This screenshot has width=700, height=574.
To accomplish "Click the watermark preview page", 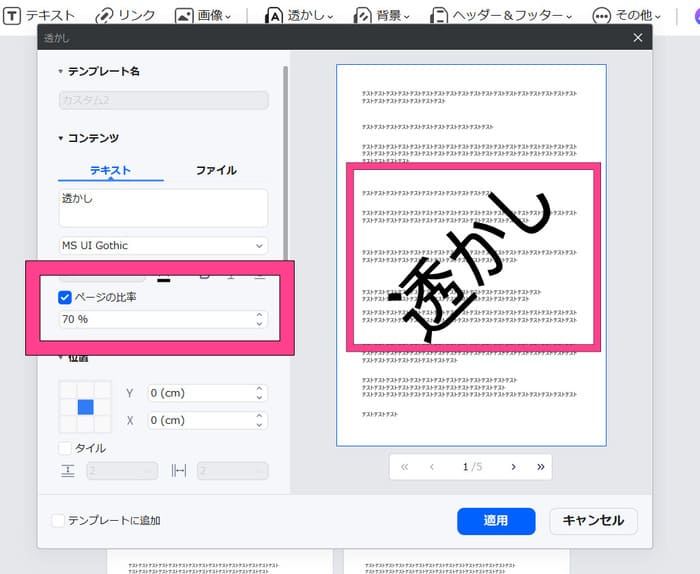I will point(471,255).
